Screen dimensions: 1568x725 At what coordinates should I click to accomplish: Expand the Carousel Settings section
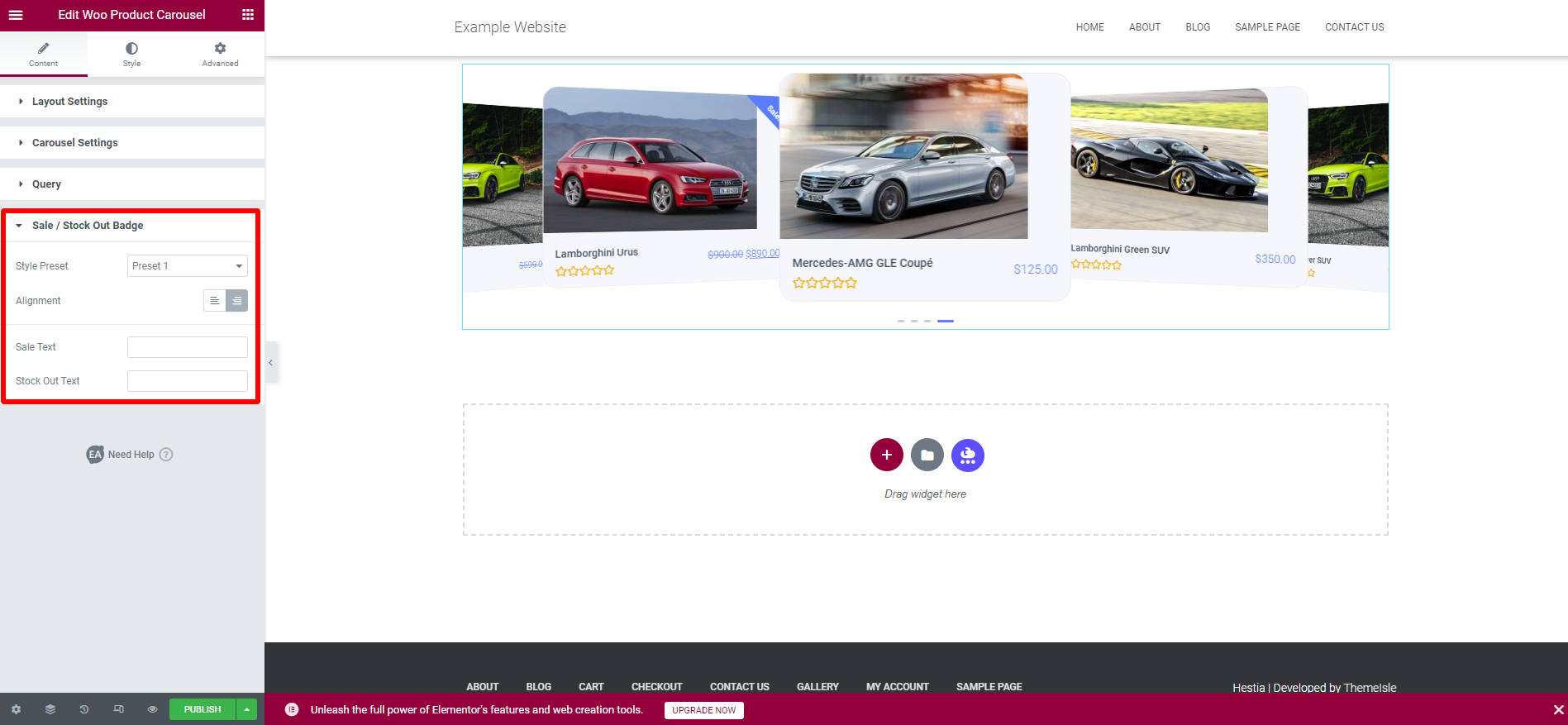132,143
